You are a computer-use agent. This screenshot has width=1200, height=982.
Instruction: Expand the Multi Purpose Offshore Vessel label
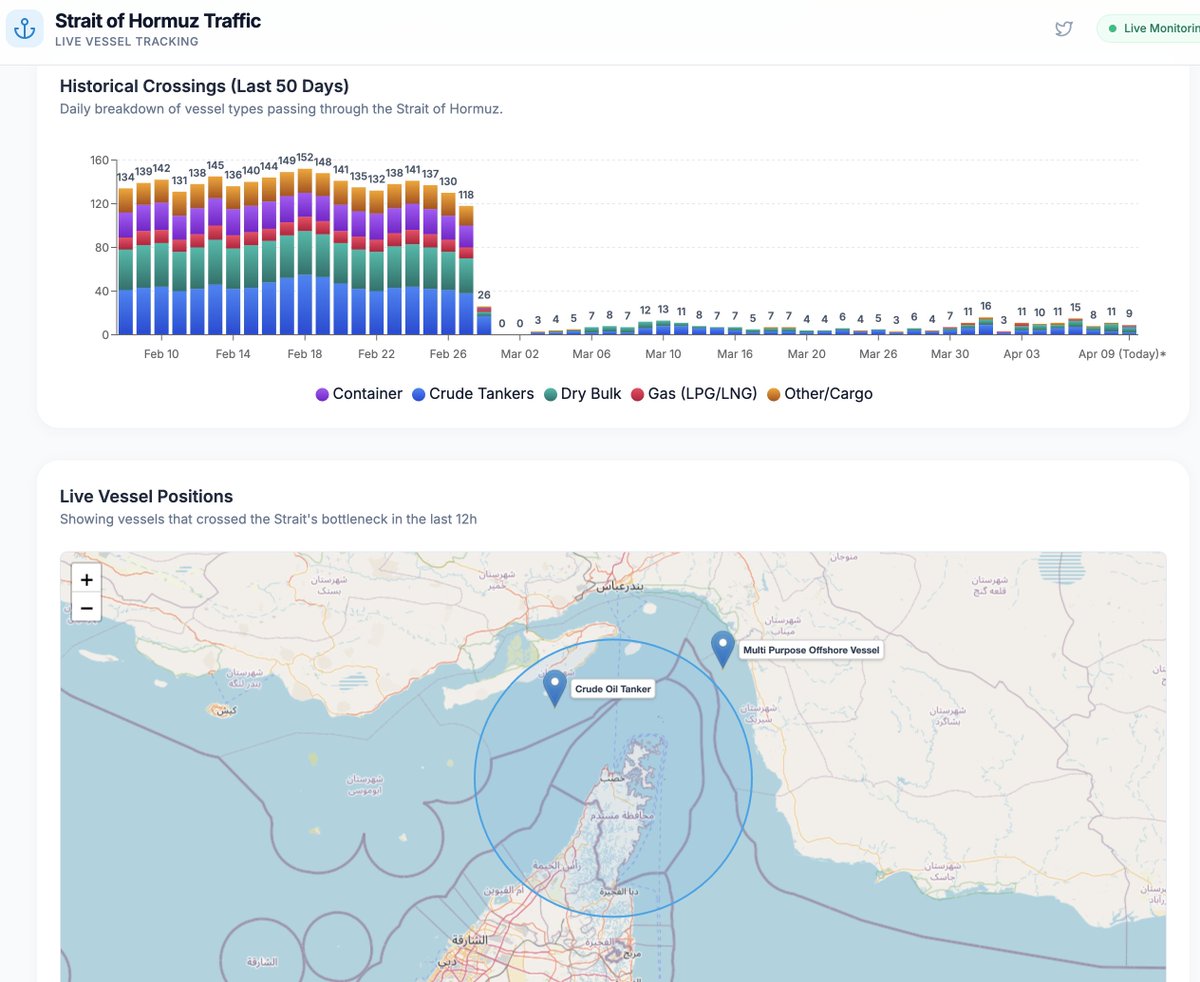coord(811,650)
